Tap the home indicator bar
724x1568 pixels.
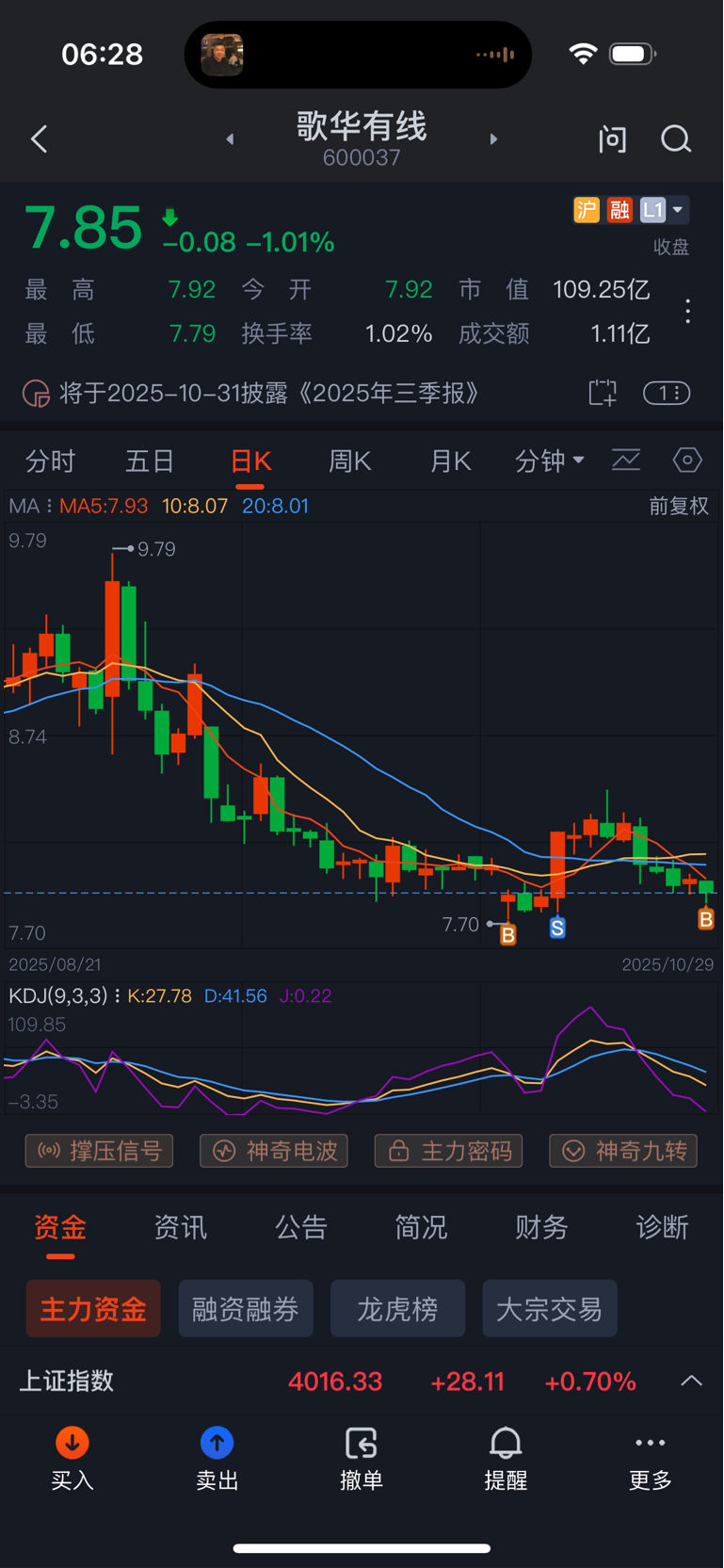coord(362,1548)
